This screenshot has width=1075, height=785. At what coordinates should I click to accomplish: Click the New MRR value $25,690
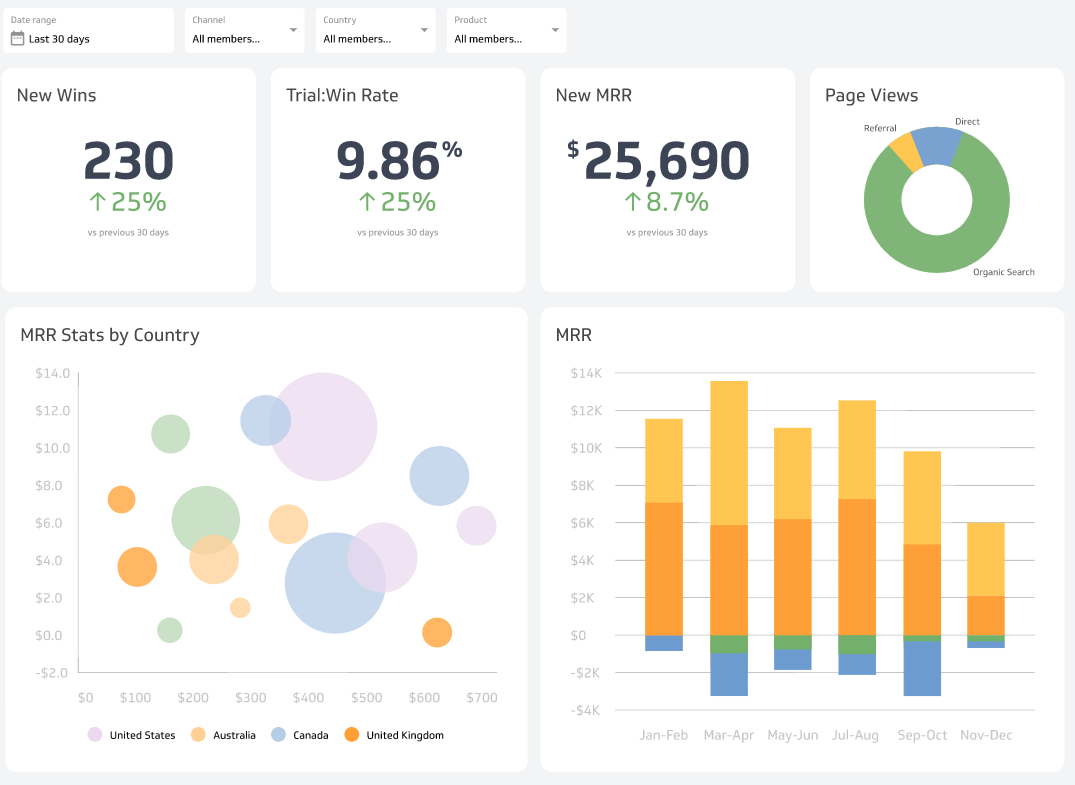658,161
